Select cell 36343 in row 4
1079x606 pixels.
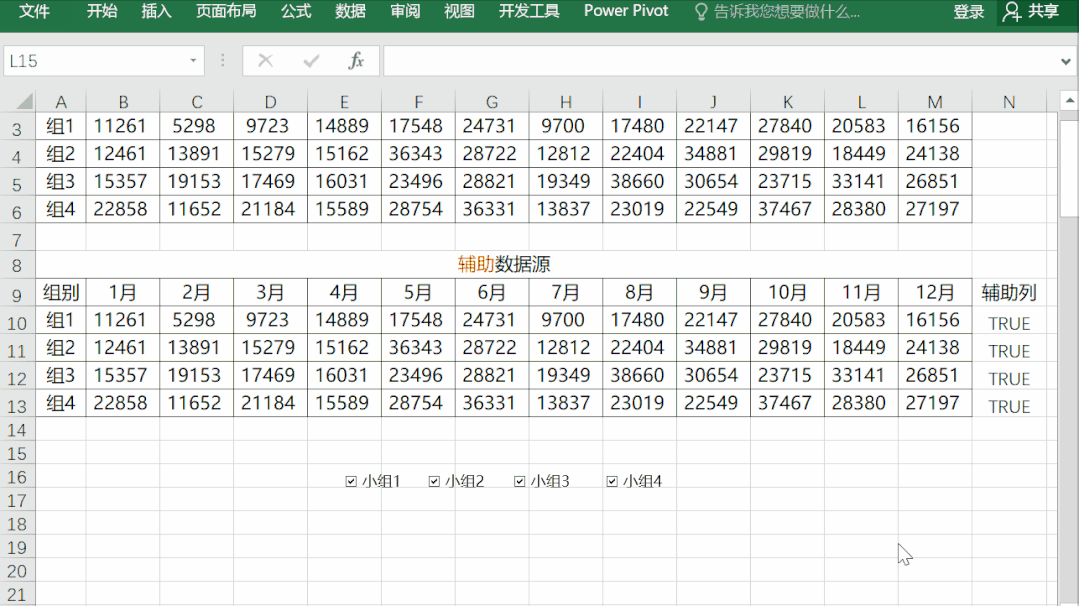[418, 153]
